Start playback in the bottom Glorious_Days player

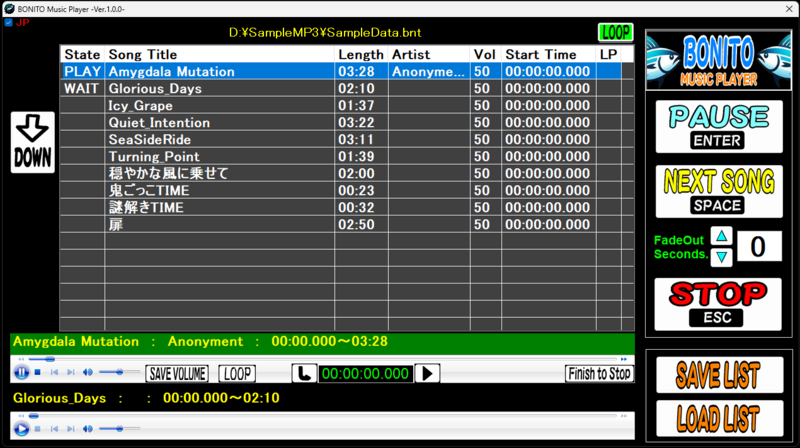(21, 429)
